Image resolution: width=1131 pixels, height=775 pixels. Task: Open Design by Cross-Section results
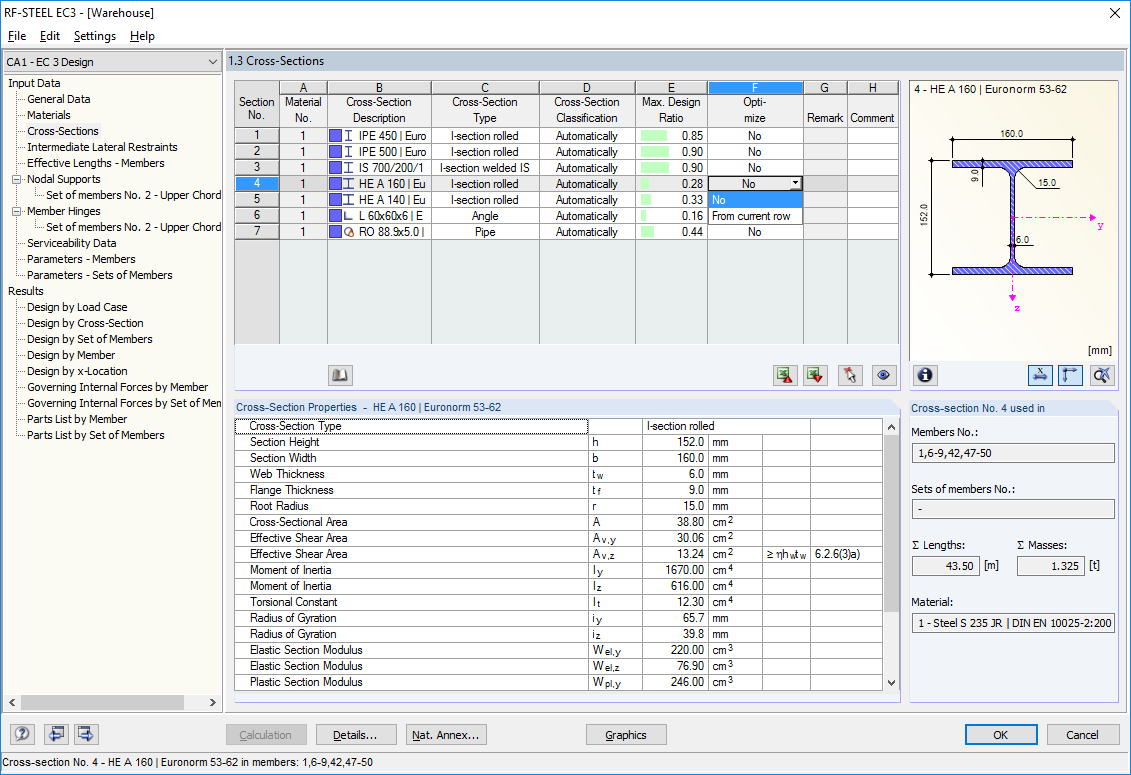[85, 323]
